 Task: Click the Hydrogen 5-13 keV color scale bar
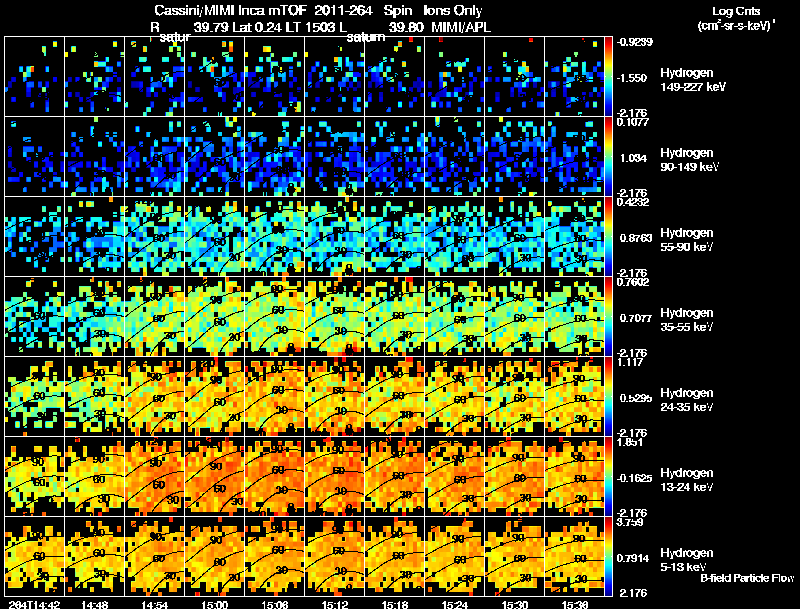point(608,556)
